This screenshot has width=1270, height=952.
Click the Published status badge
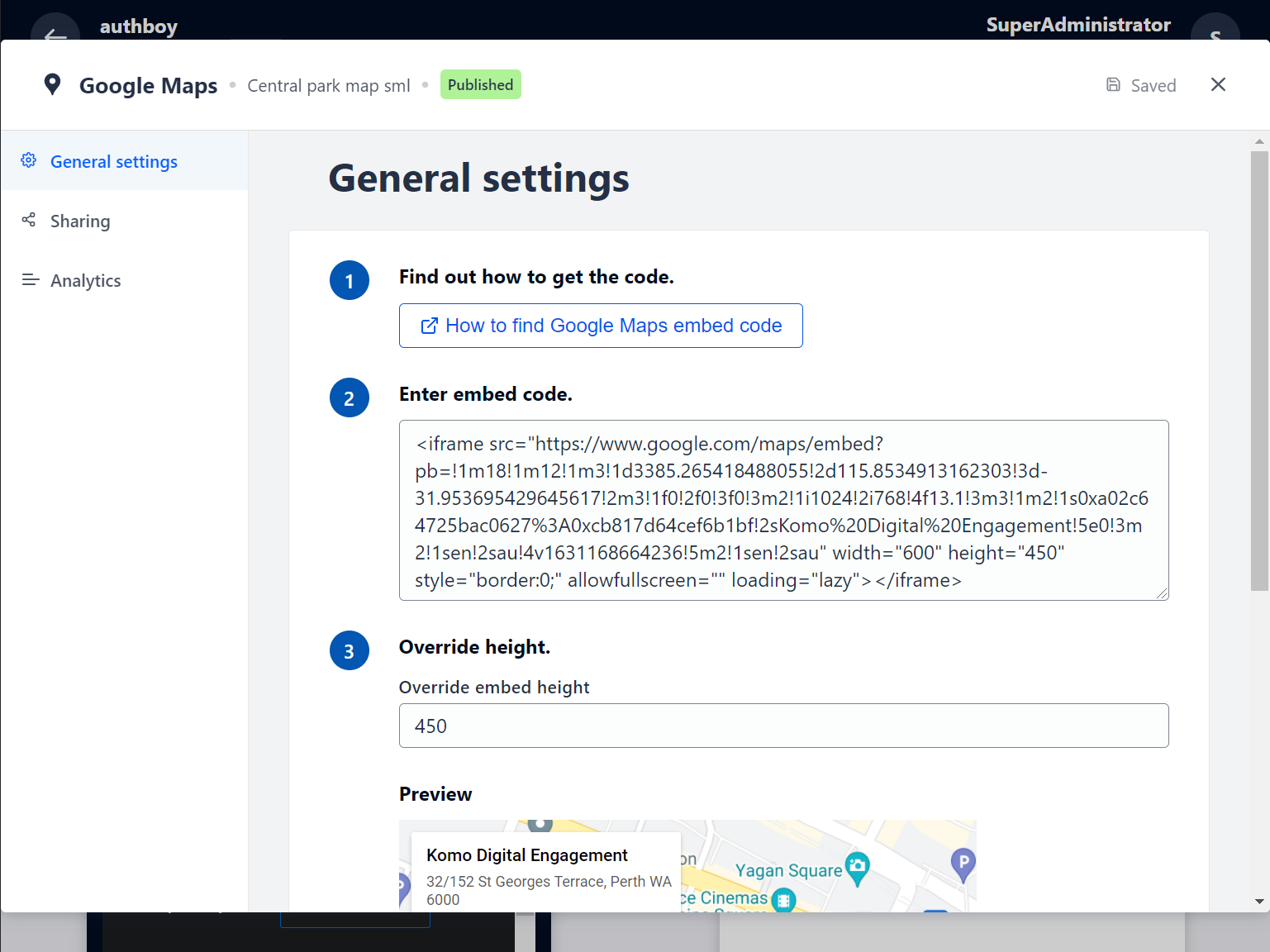[x=480, y=85]
